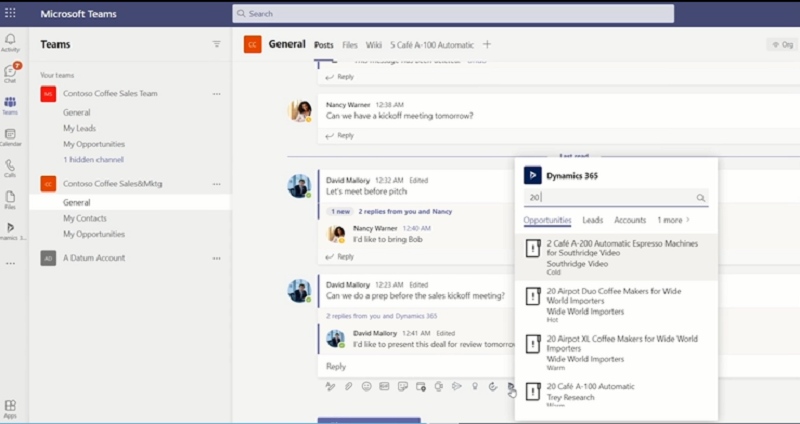
Task: Open more options for Contoso Coffee Sales&Mktg
Action: 217,184
